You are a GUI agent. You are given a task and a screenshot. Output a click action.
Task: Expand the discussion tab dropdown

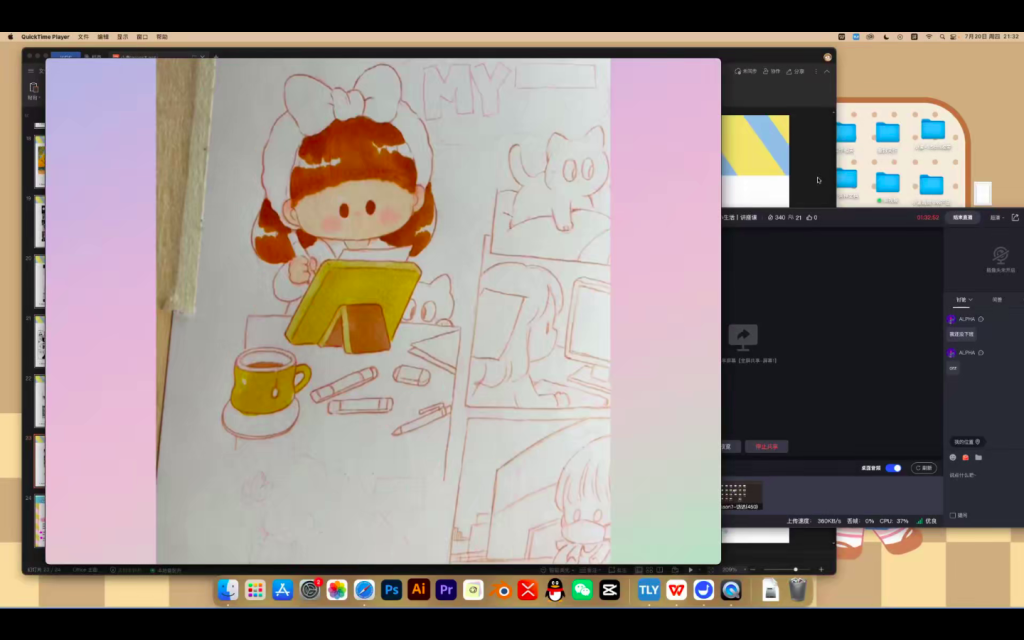963,299
